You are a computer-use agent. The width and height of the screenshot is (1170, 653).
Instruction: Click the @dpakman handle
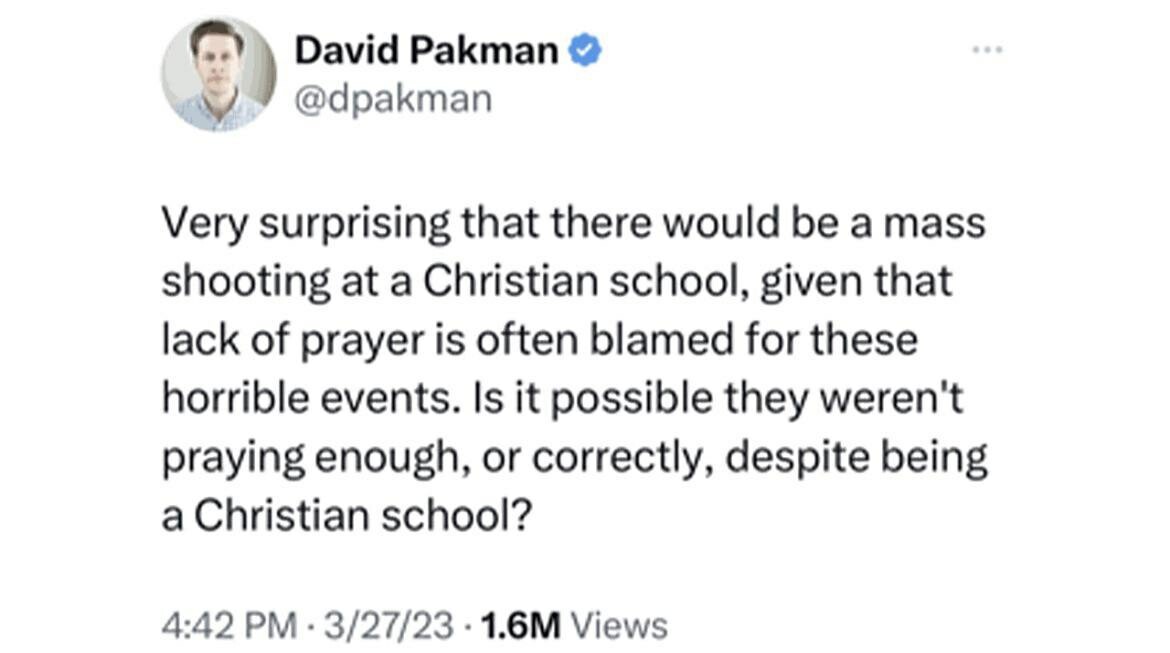(x=393, y=98)
